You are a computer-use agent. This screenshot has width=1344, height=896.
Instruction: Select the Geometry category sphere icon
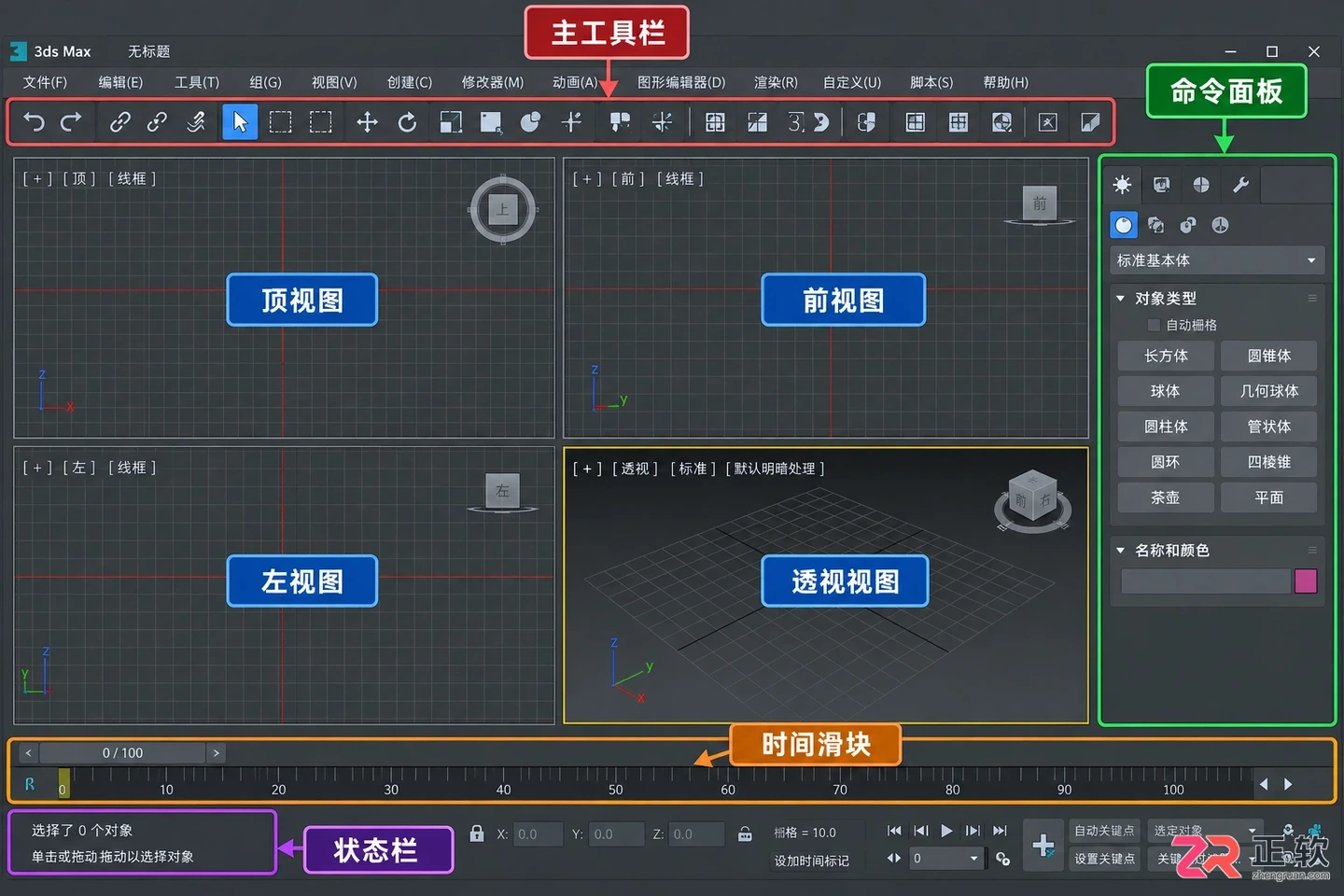point(1124,225)
